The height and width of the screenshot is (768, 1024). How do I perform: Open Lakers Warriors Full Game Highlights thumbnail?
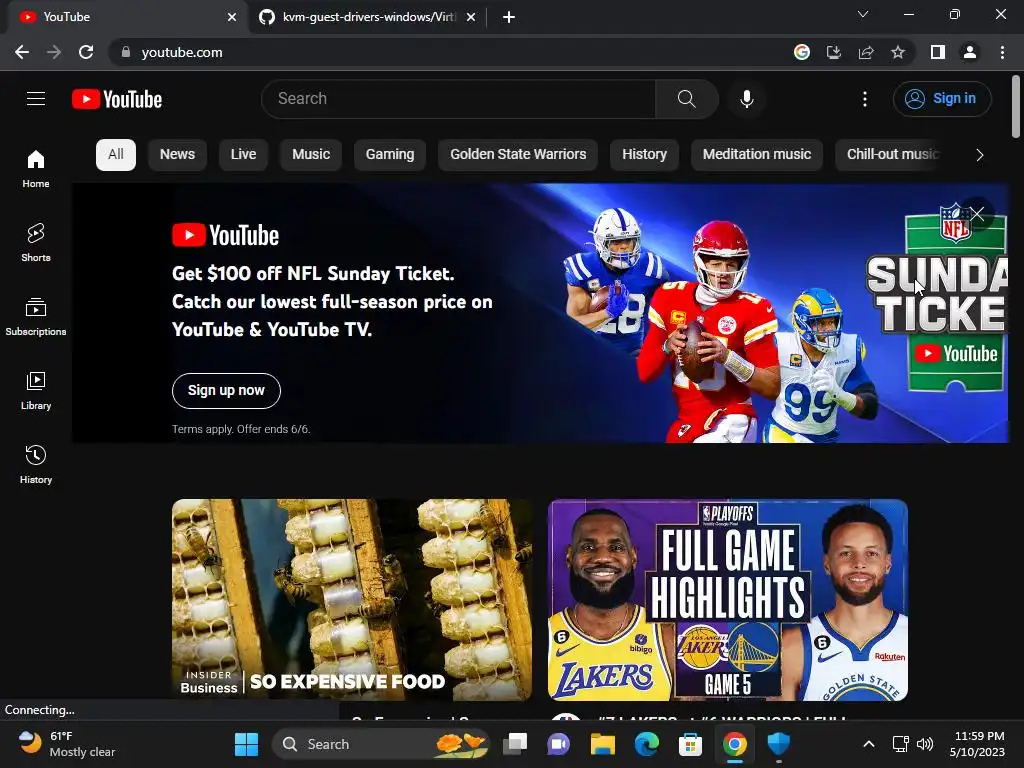coord(728,600)
